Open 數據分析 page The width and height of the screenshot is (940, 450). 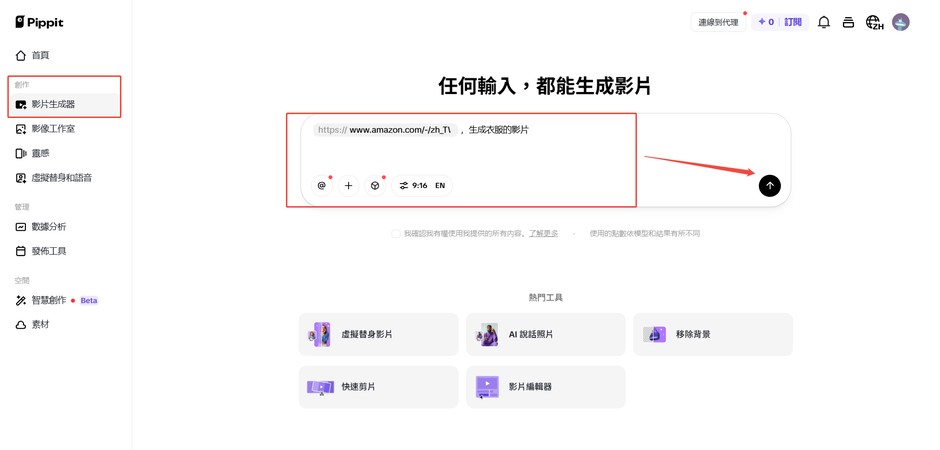pyautogui.click(x=65, y=226)
